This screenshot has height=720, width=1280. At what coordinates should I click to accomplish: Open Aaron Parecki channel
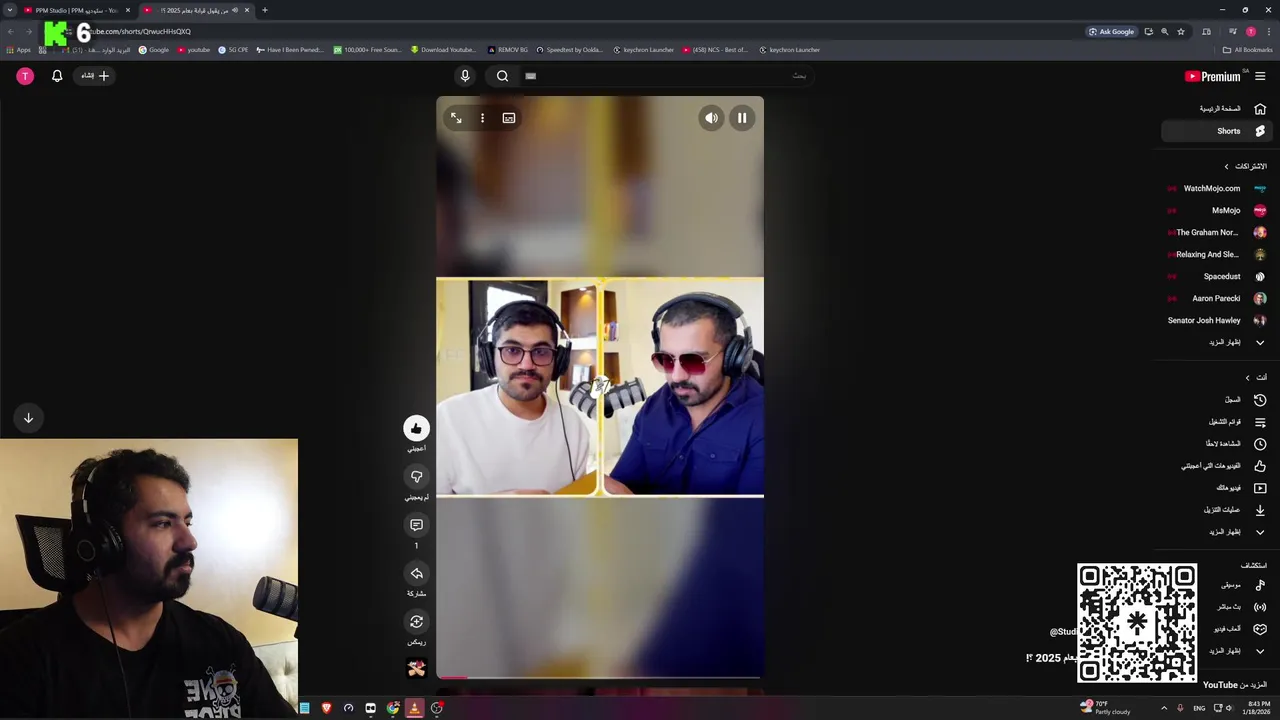(x=1217, y=298)
